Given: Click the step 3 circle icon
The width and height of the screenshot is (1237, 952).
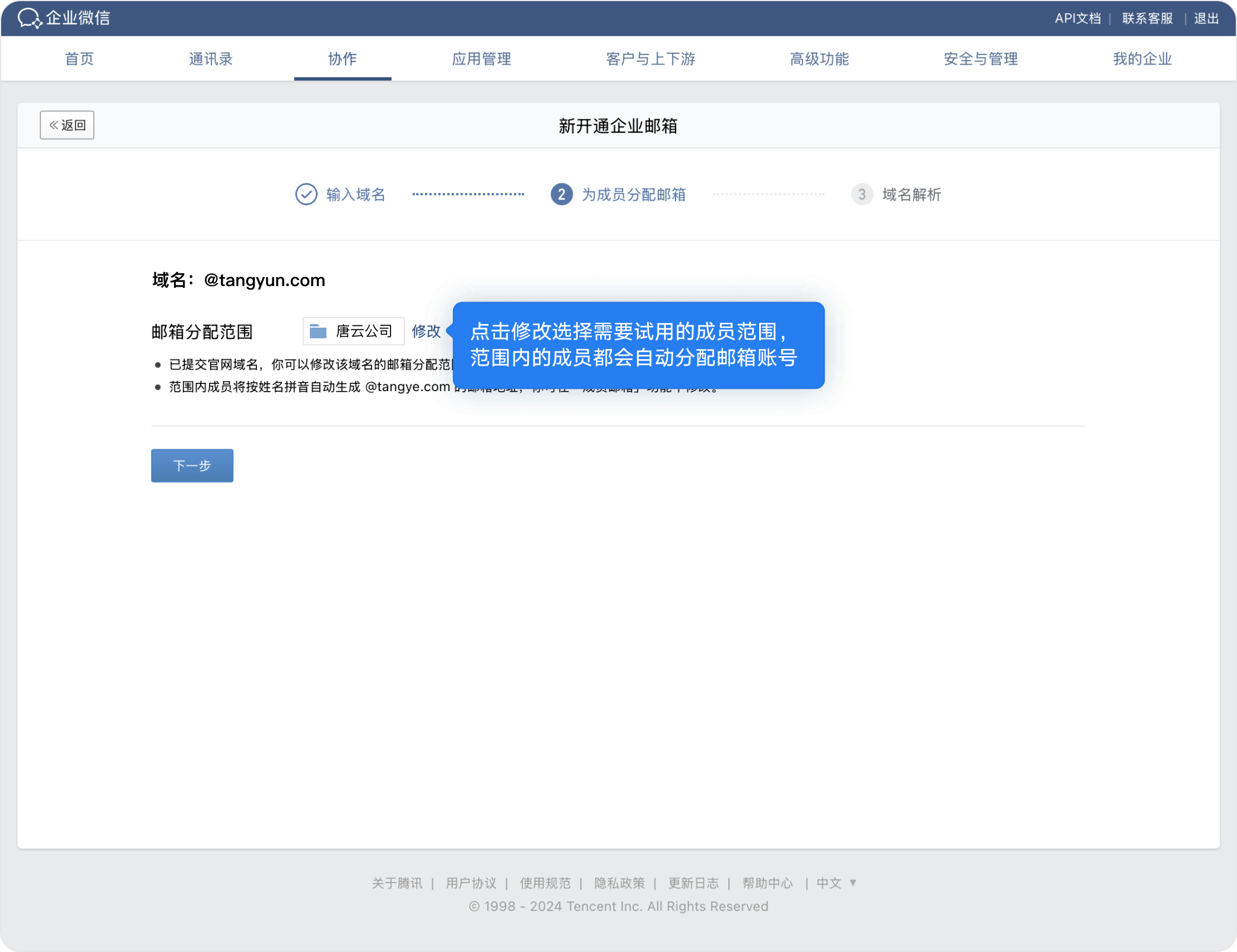Looking at the screenshot, I should click(861, 194).
